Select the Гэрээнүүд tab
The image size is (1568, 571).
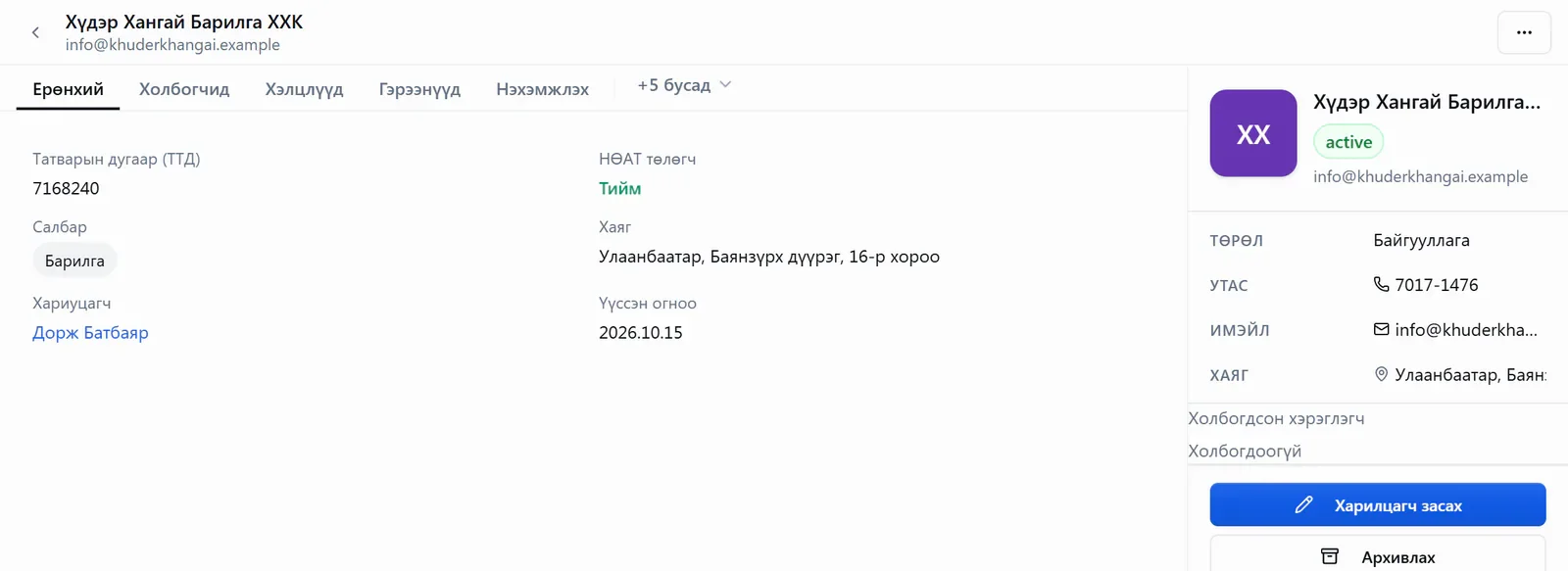419,89
